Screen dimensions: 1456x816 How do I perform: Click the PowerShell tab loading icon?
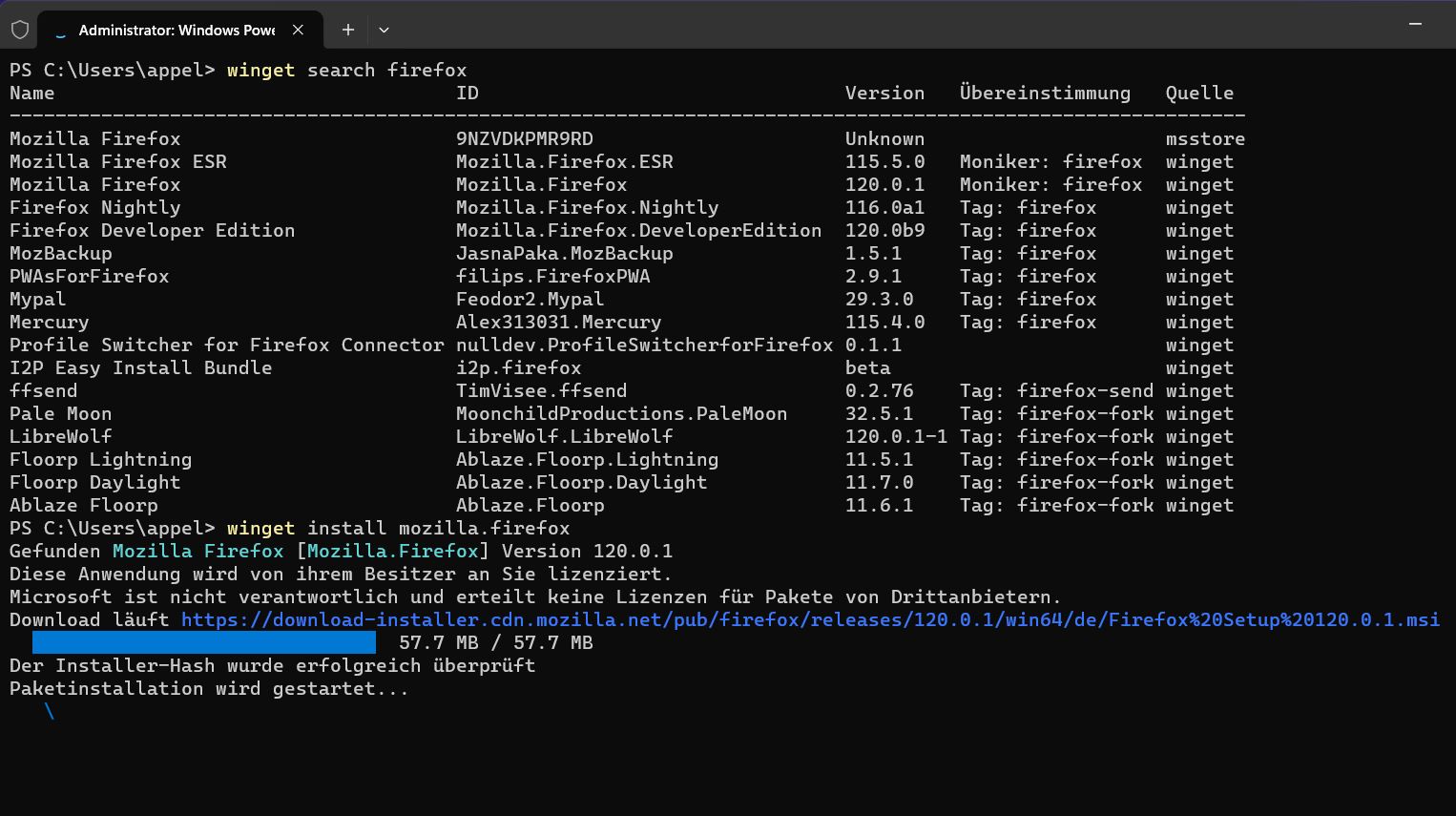(61, 31)
